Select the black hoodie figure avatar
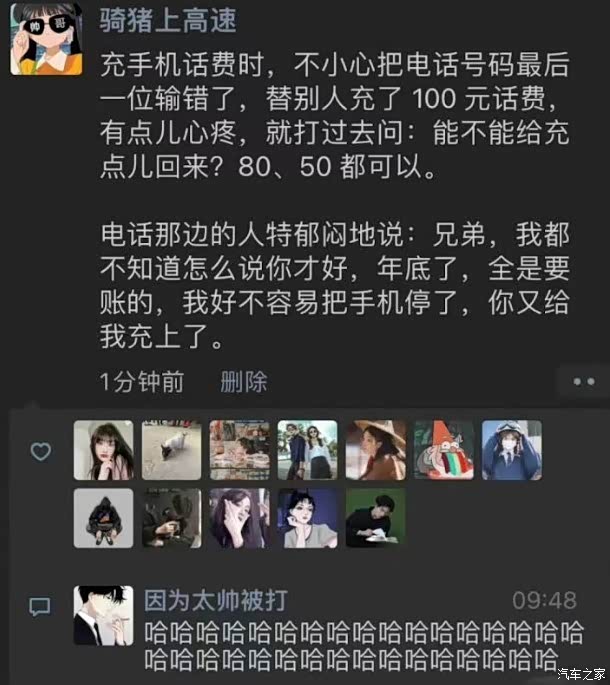 (104, 518)
